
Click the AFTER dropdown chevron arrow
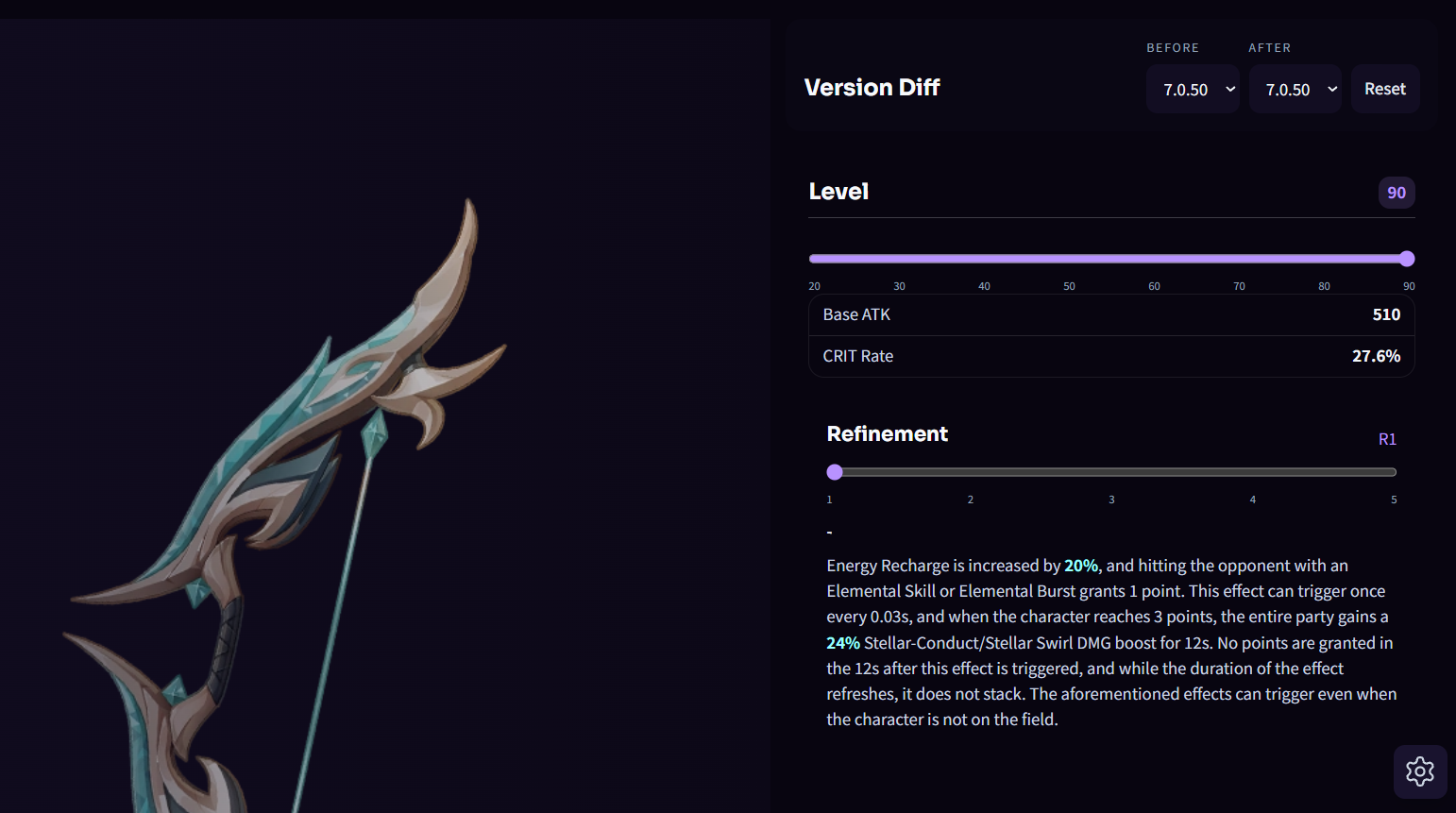[x=1332, y=89]
